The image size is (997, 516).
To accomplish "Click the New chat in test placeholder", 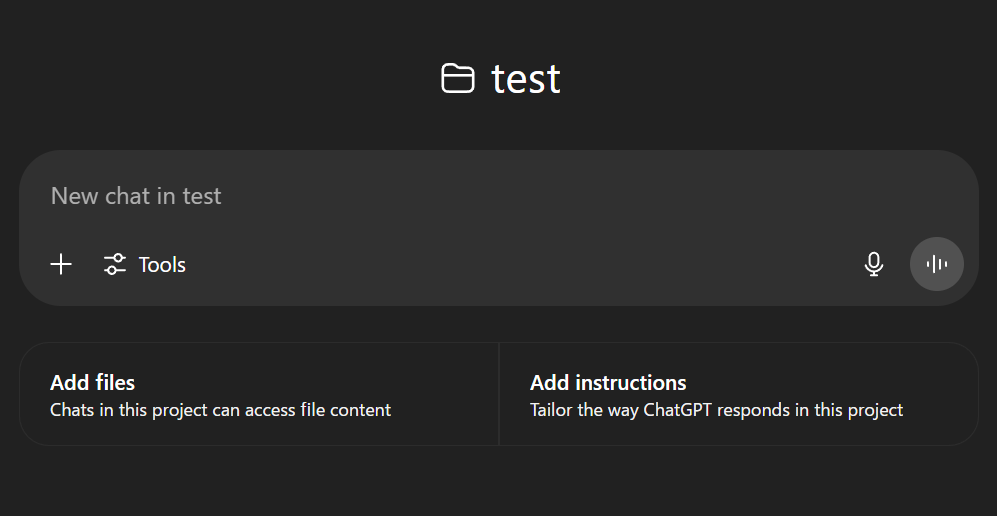I will point(136,196).
